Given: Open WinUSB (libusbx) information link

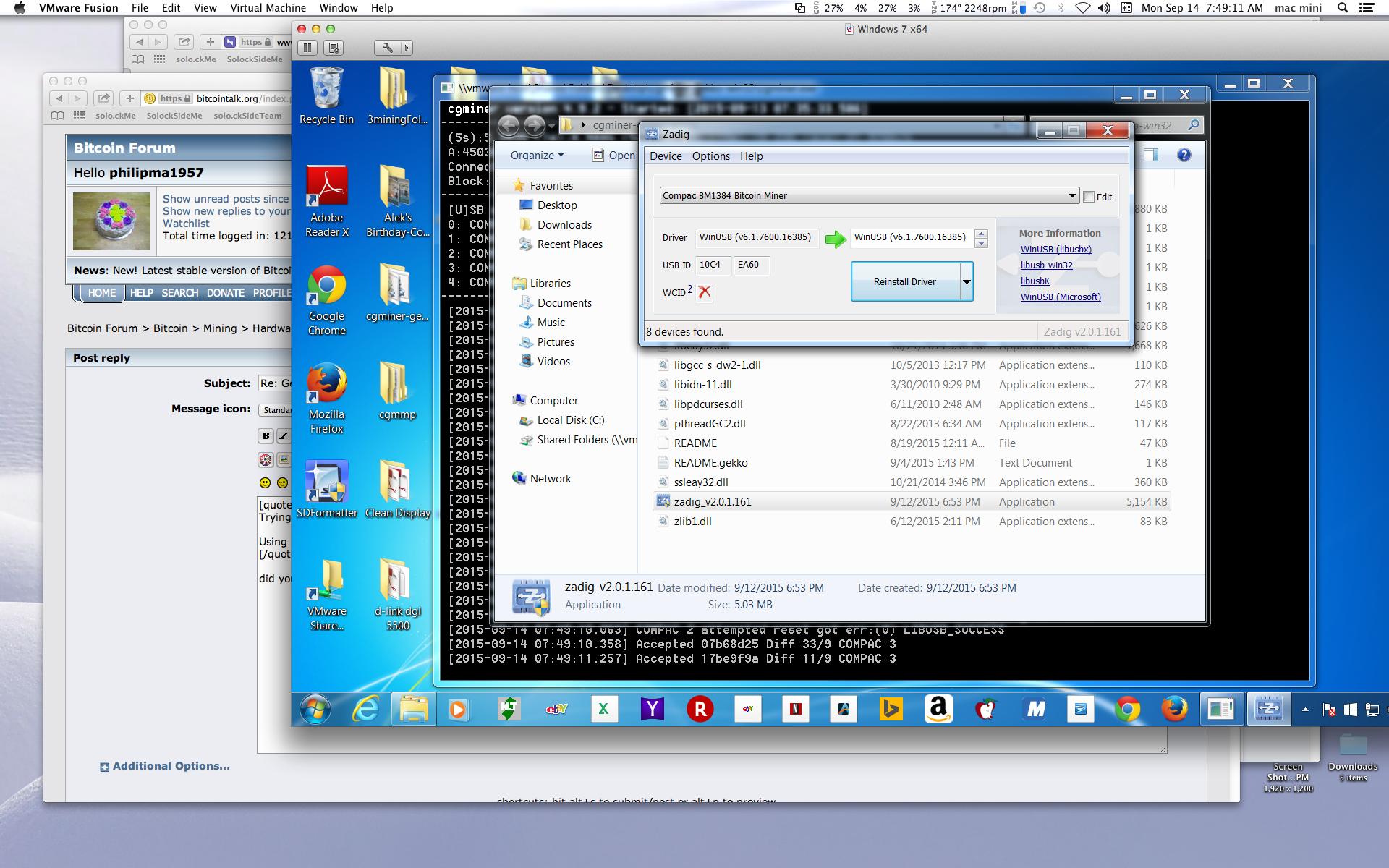Looking at the screenshot, I should [x=1056, y=249].
